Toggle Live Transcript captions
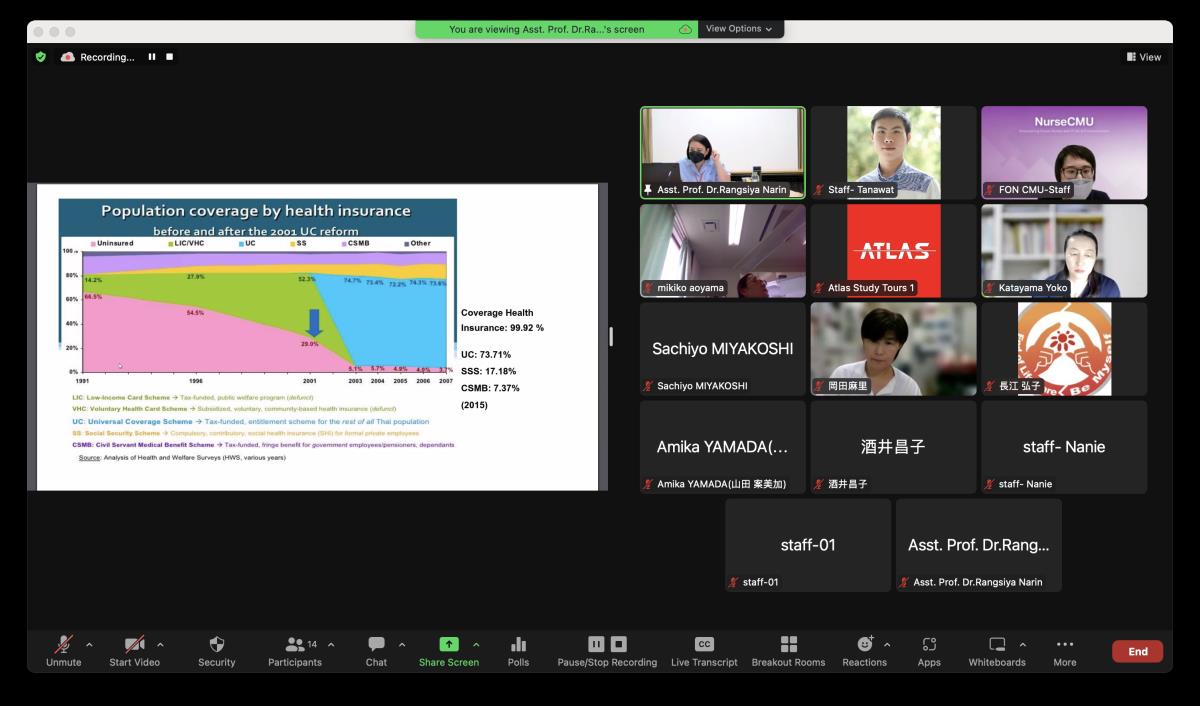The image size is (1200, 706). click(704, 645)
